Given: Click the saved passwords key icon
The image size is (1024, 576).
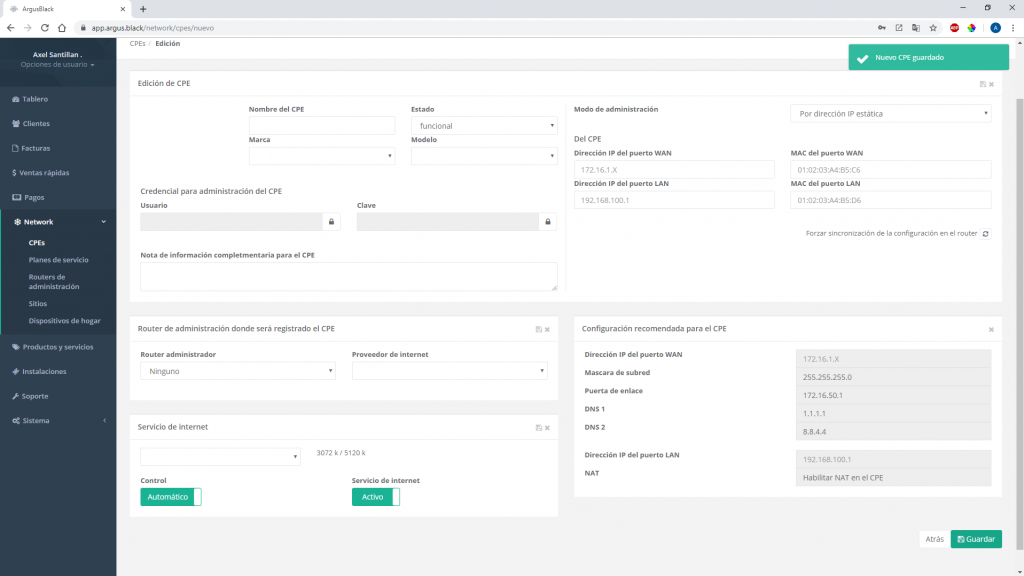Looking at the screenshot, I should click(x=882, y=28).
